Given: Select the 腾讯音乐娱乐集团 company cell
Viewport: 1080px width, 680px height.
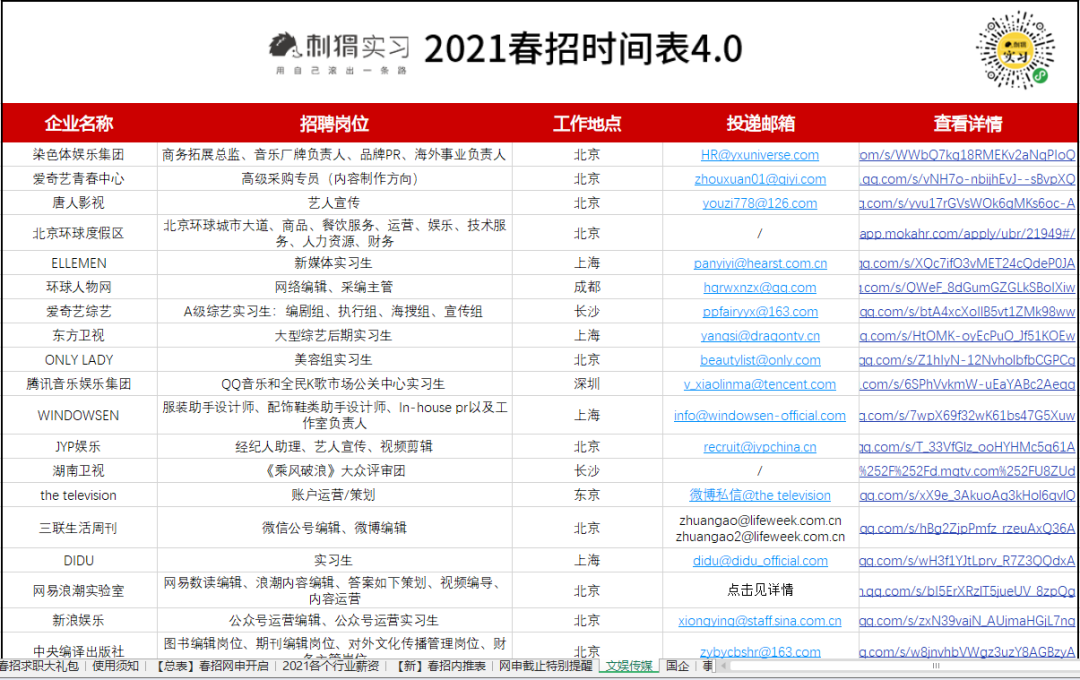Looking at the screenshot, I should pos(79,384).
